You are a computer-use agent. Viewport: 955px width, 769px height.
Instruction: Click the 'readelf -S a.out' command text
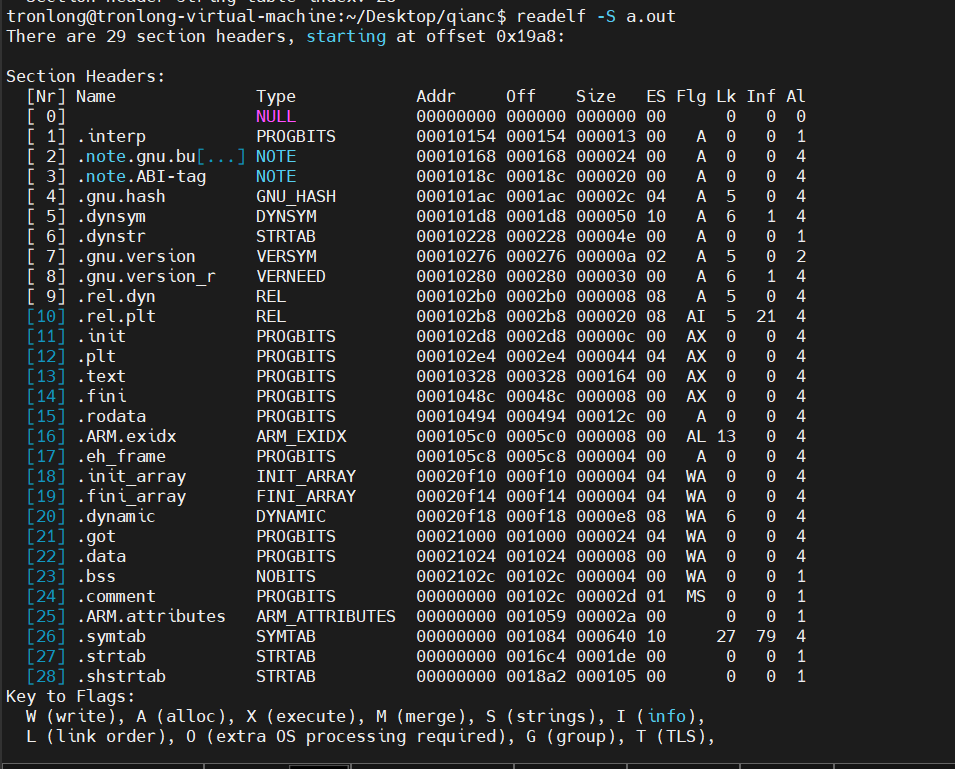(x=596, y=16)
